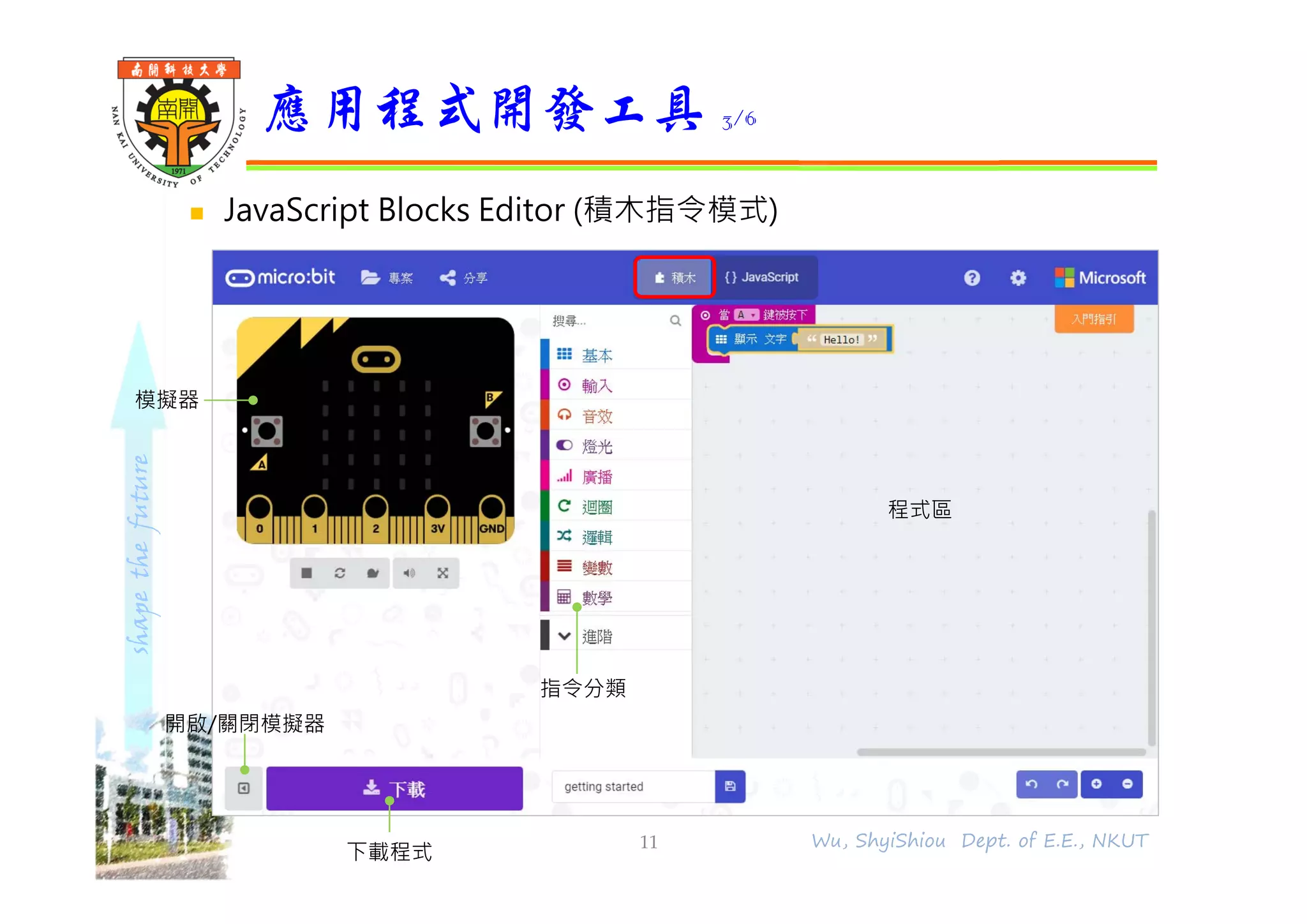Click pin 2 on the simulator

click(375, 518)
